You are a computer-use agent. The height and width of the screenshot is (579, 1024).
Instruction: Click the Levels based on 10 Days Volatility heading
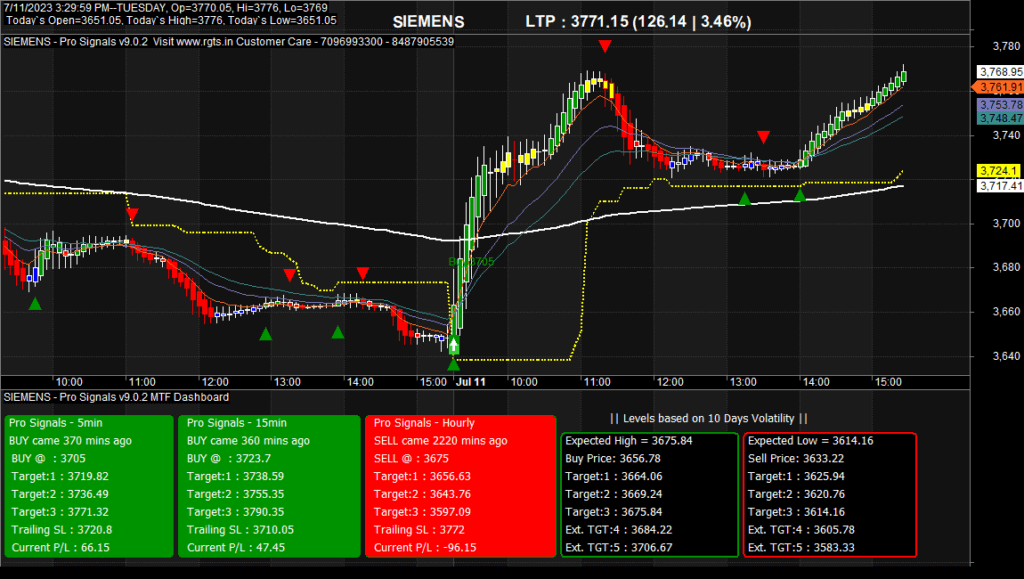click(709, 418)
